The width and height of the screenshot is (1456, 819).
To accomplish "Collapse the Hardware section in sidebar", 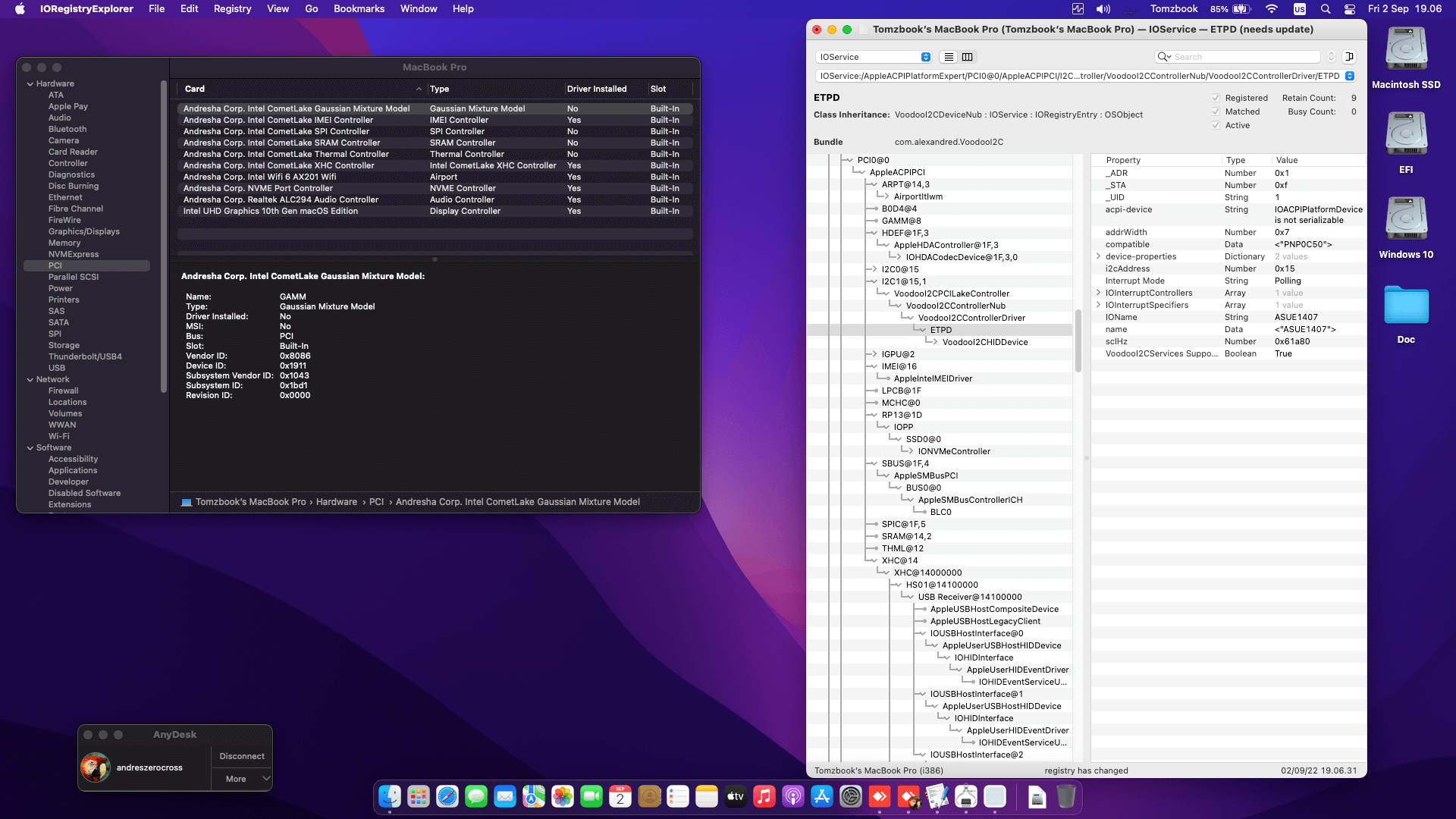I will [x=30, y=84].
